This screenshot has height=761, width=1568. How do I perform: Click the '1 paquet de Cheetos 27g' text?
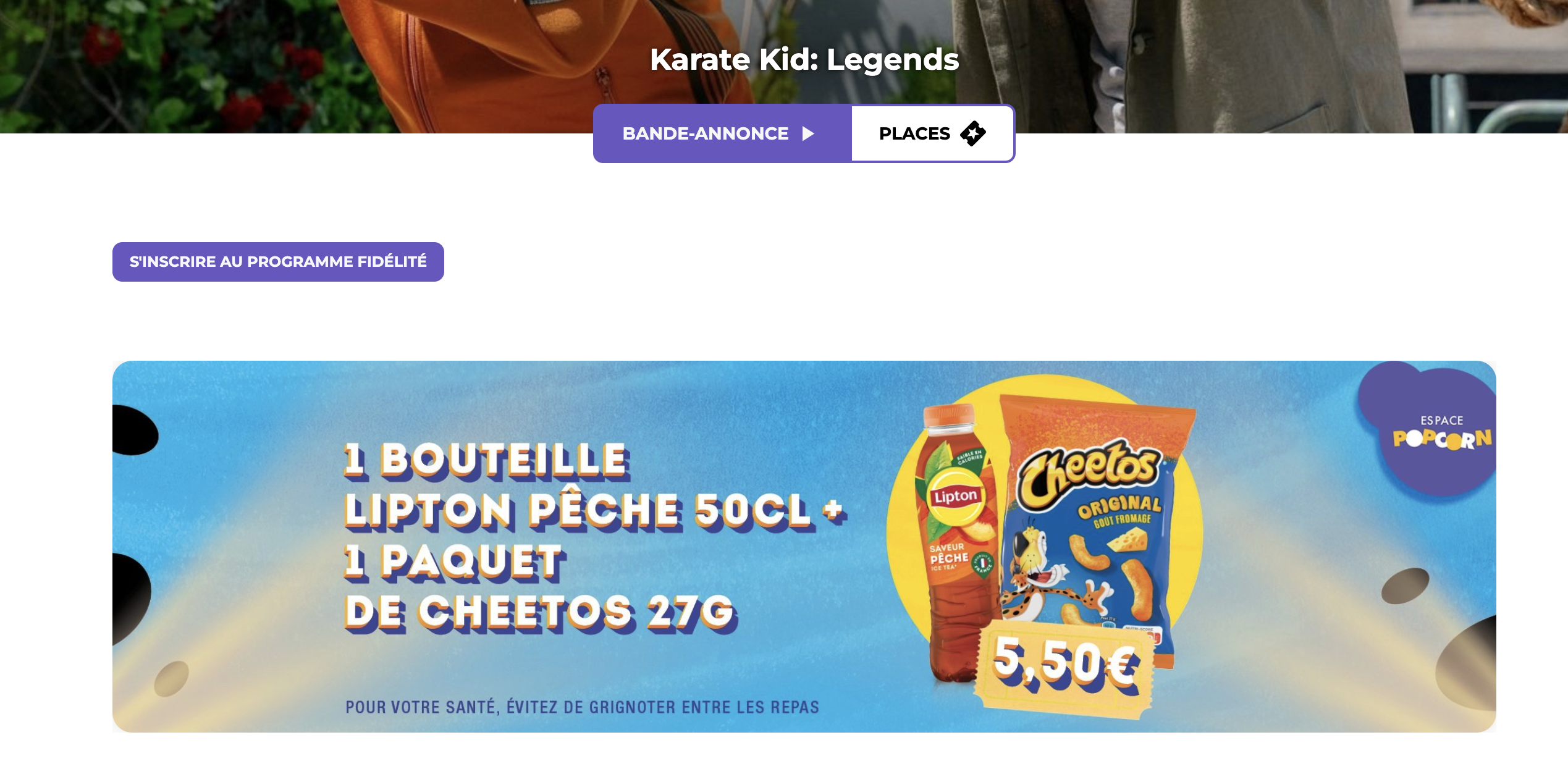tap(541, 587)
